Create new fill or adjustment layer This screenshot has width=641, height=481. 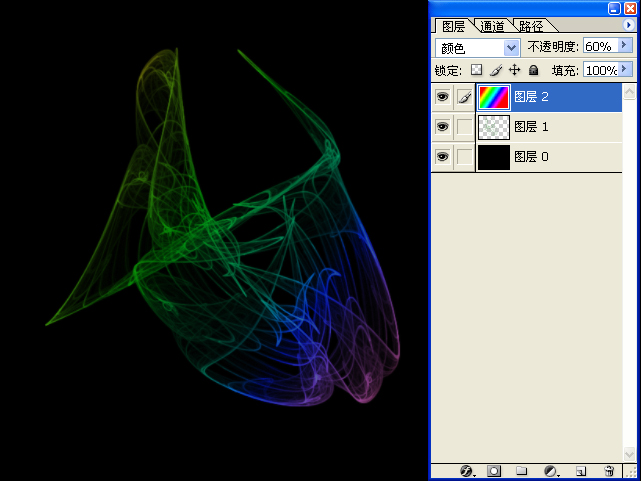[551, 471]
